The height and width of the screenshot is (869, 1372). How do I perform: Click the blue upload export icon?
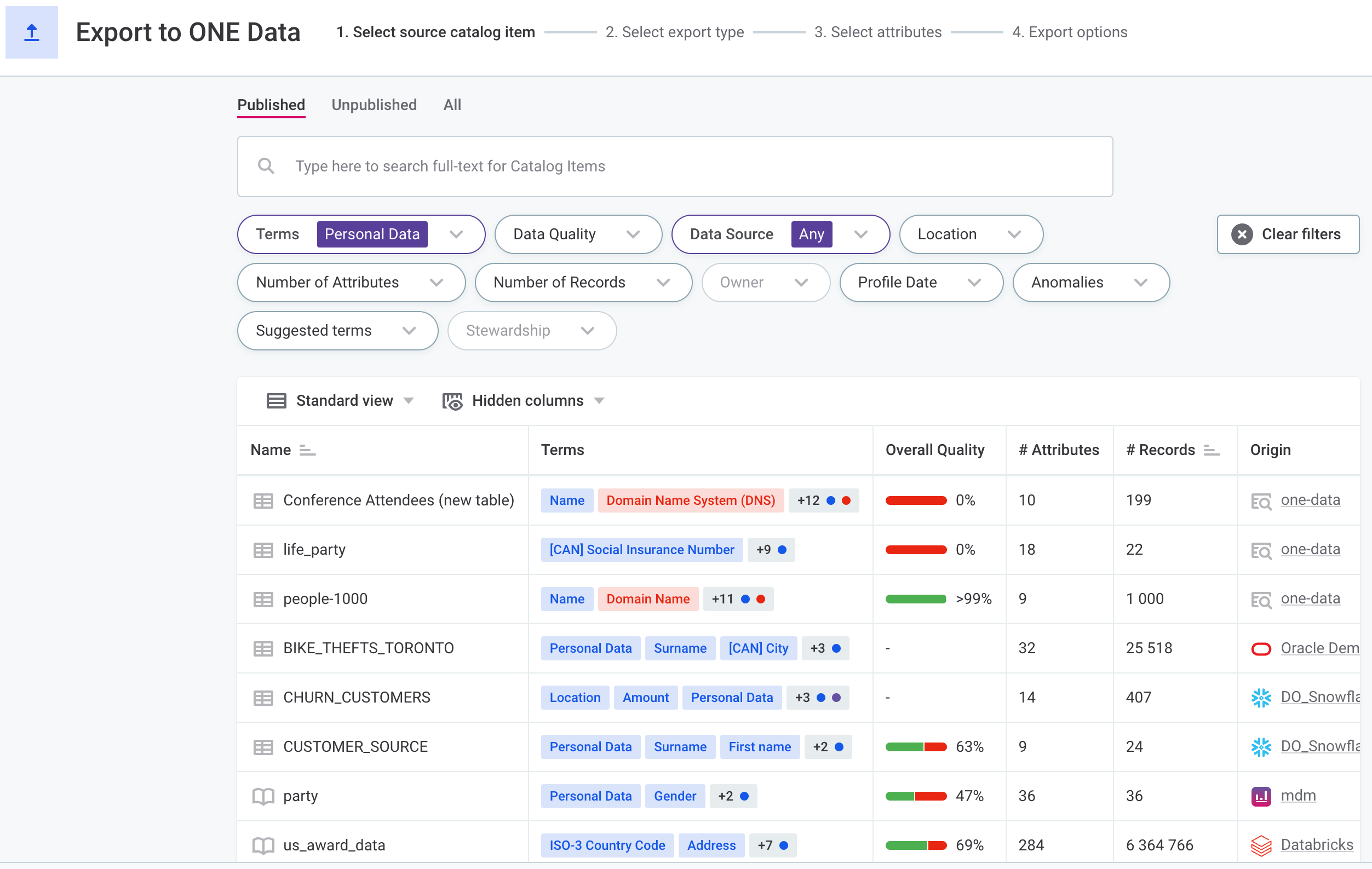(31, 32)
